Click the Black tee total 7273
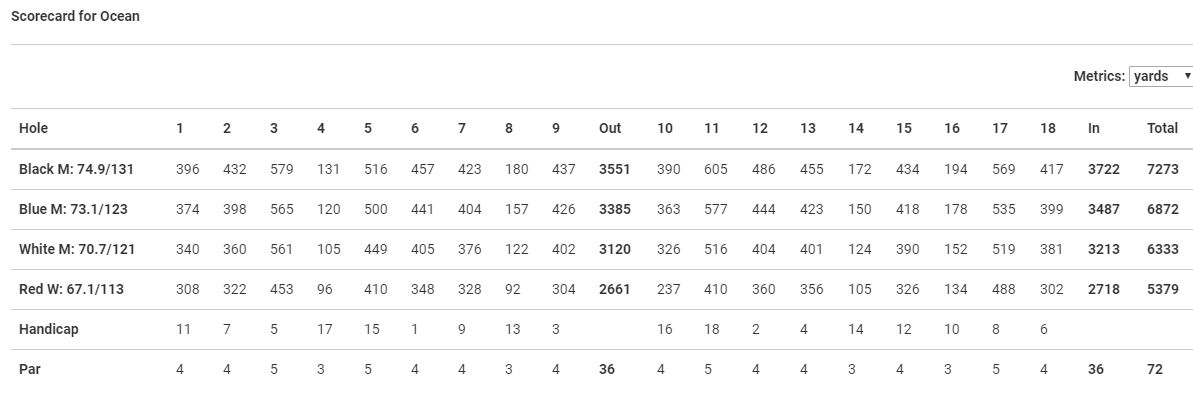 click(1163, 170)
